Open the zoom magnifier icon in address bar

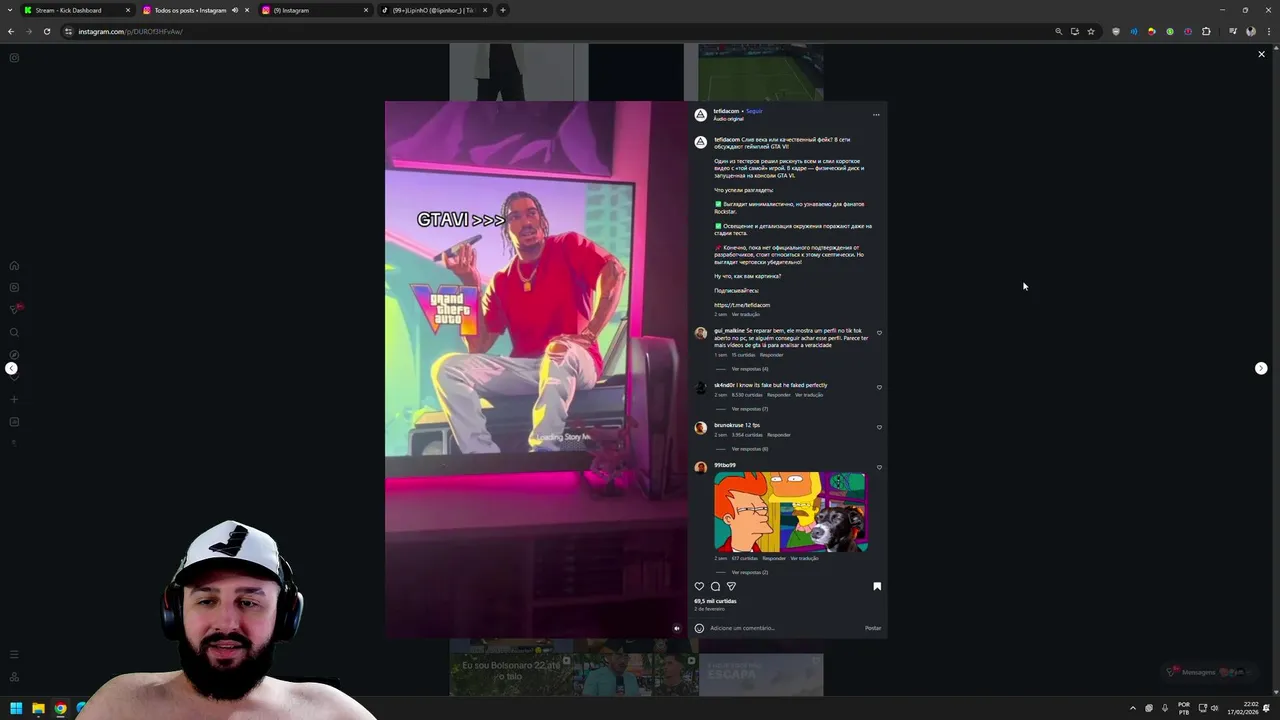tap(1058, 31)
